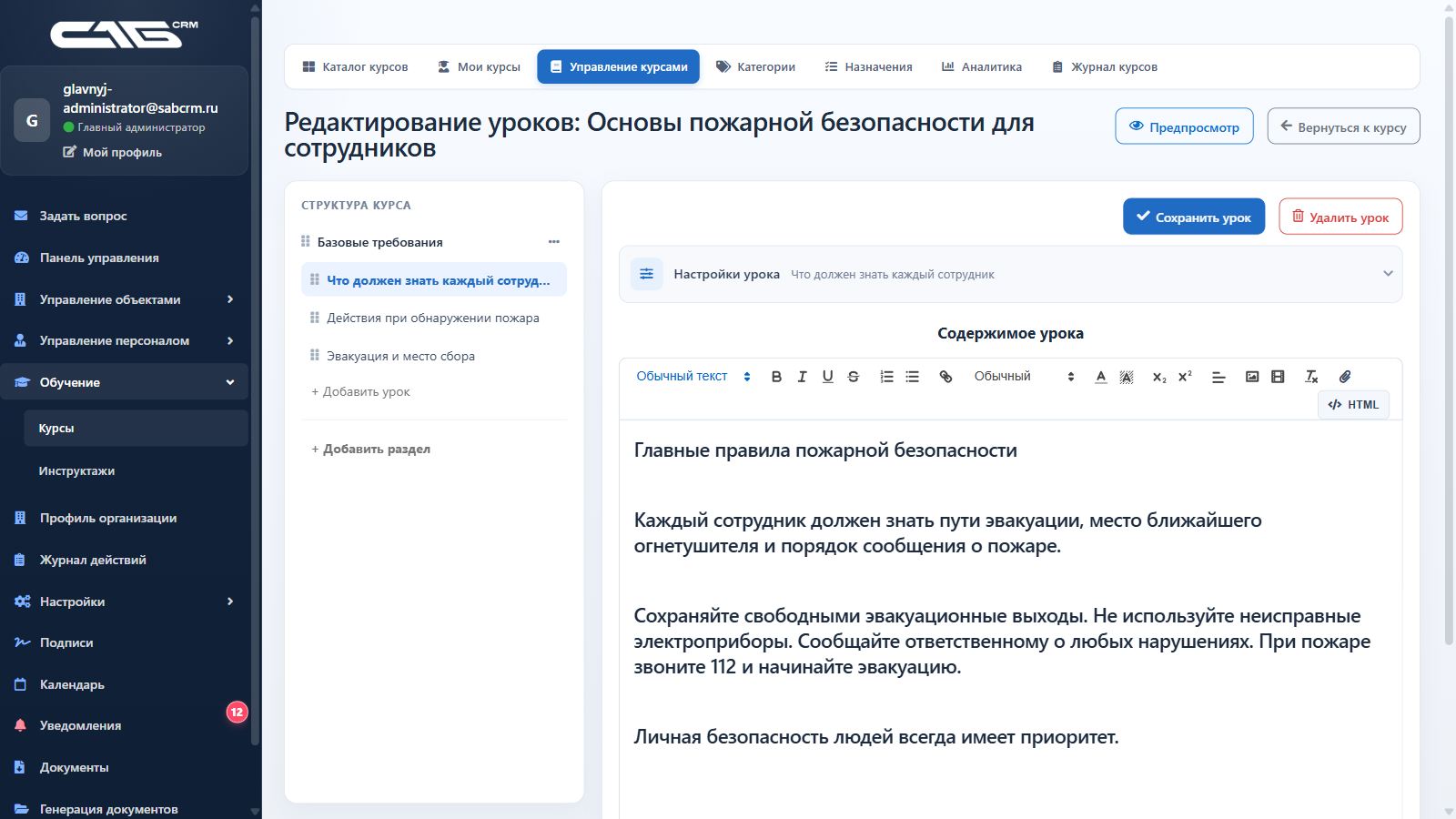Open the Обычный текст heading style dropdown
Image resolution: width=1456 pixels, height=819 pixels.
[693, 377]
